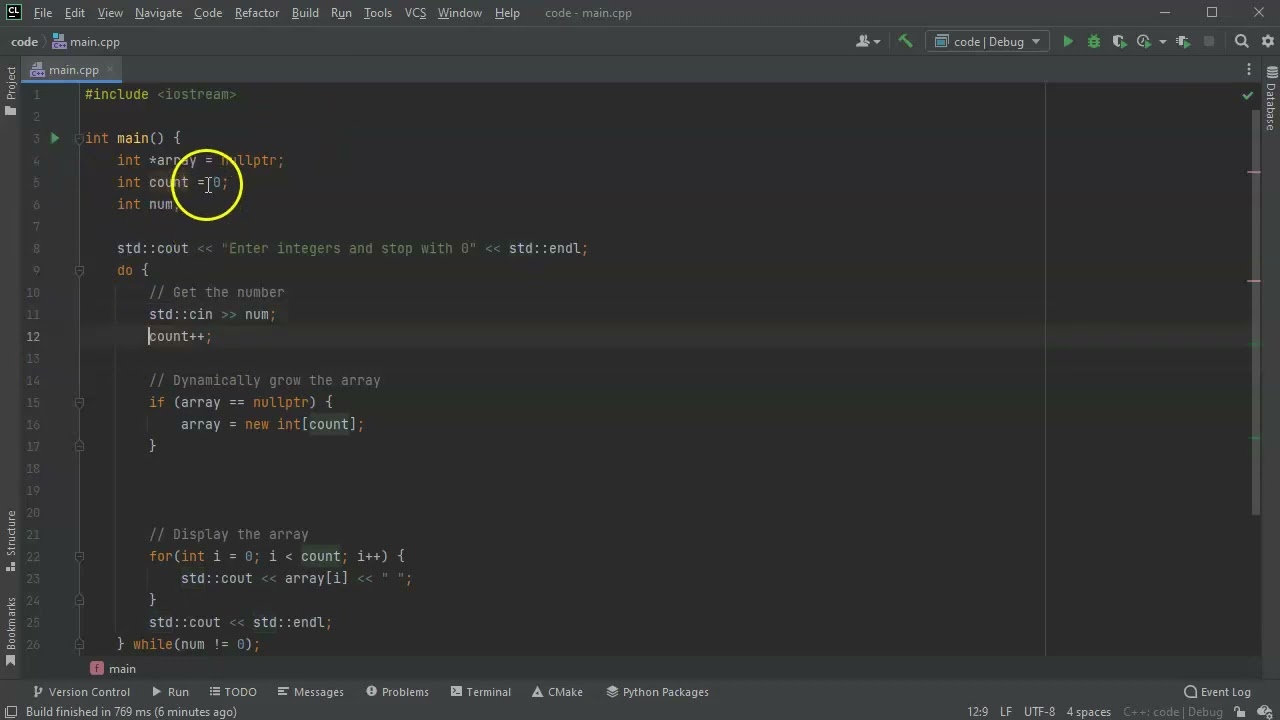Viewport: 1280px width, 720px height.
Task: Click main.cpp in the navigation bar
Action: tap(86, 42)
